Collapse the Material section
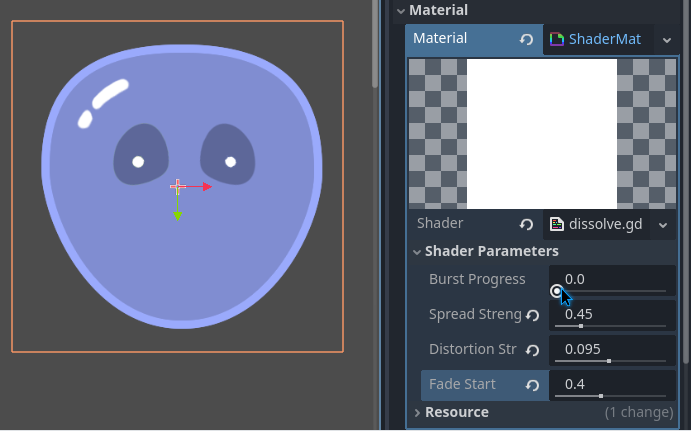Viewport: 691px width, 431px height. (x=401, y=11)
